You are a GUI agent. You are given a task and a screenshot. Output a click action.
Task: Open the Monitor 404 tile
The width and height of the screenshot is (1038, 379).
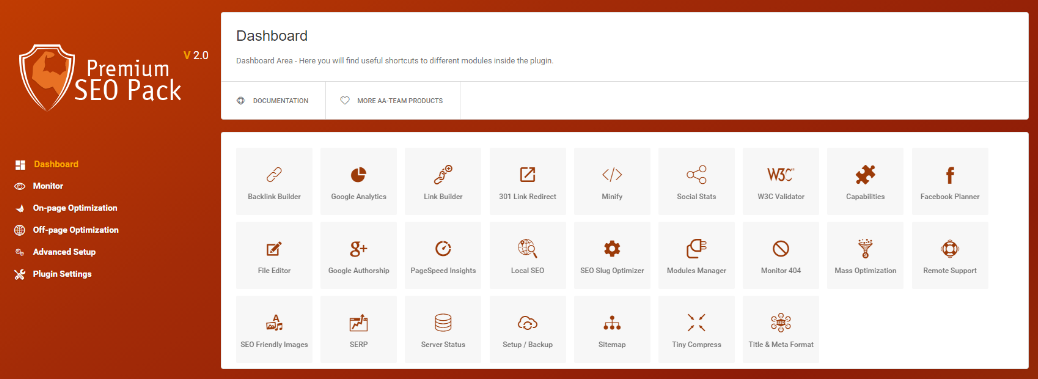781,255
